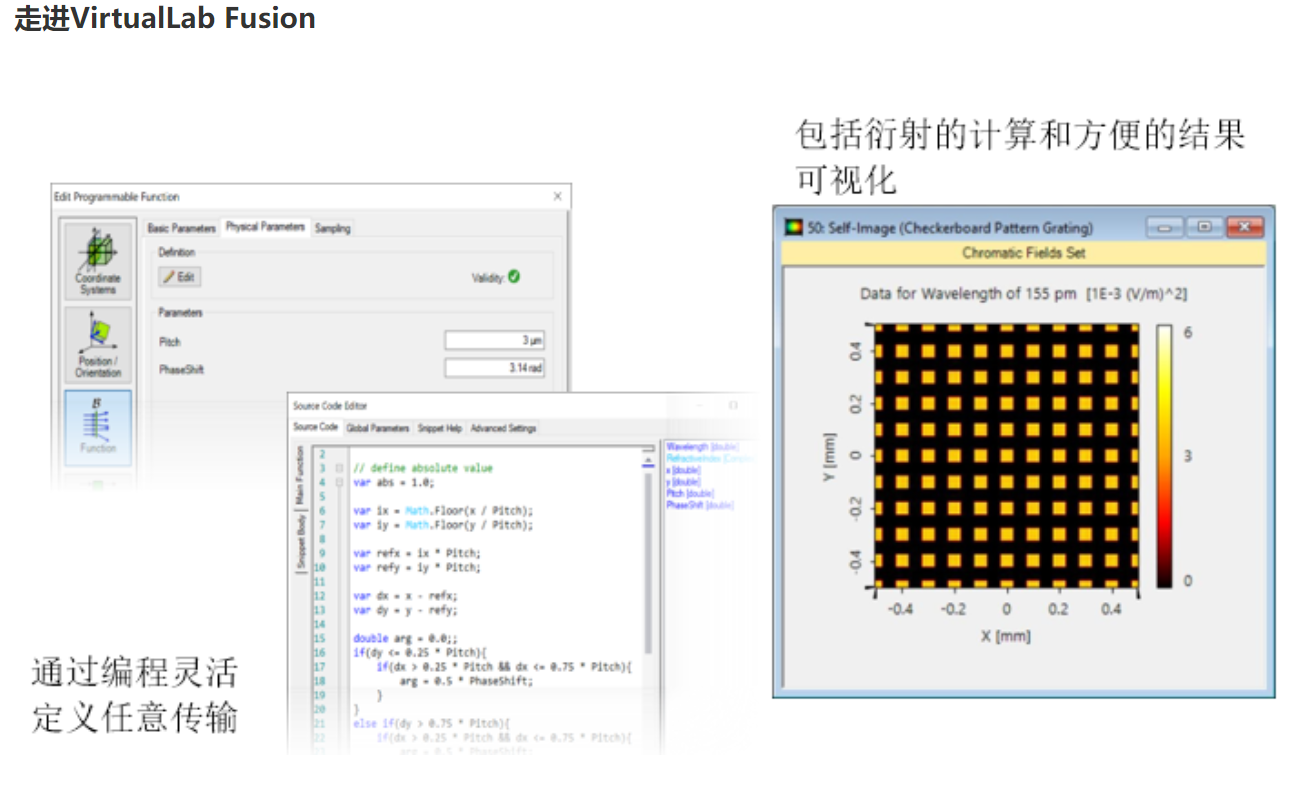Screen dimensions: 1306x785
Task: Select x [double] in the variable list
Action: coord(684,469)
